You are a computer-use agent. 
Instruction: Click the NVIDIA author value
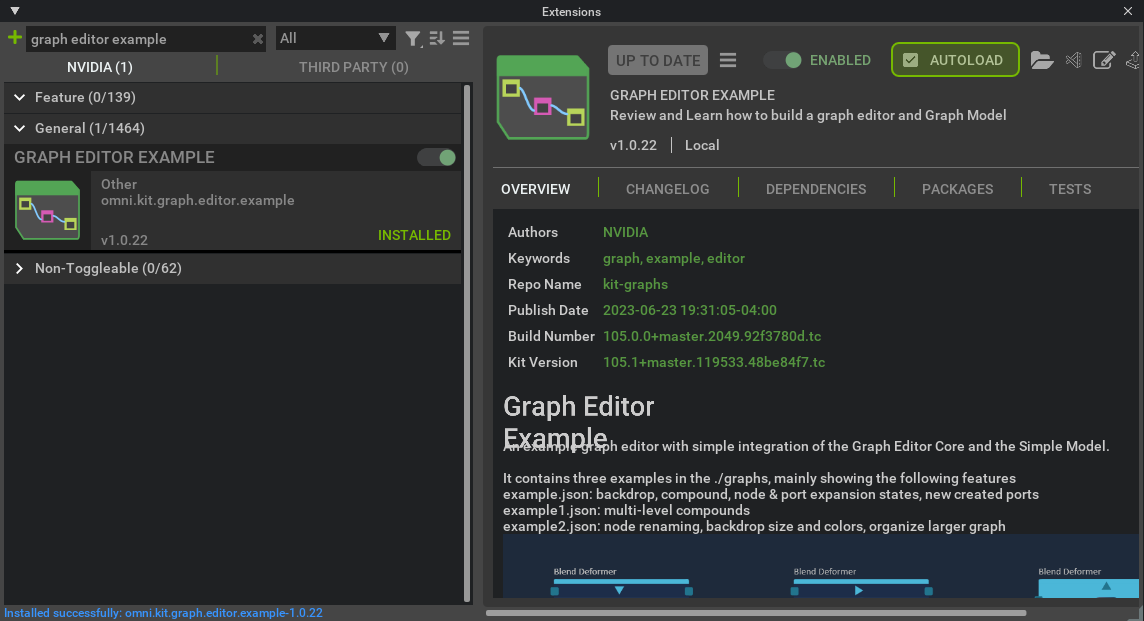pos(625,232)
